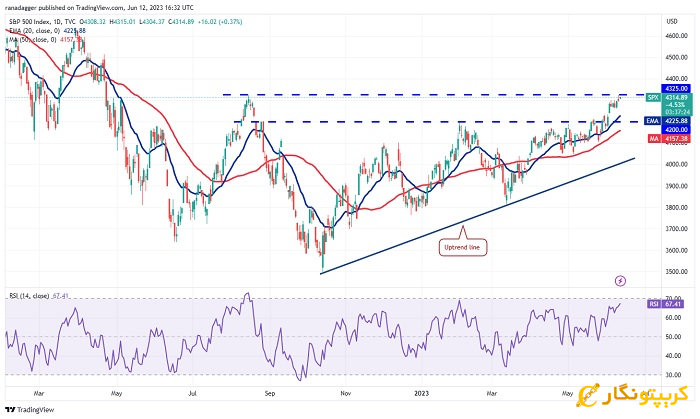Click the 4000.00 price axis label
The width and height of the screenshot is (700, 419).
pyautogui.click(x=677, y=164)
